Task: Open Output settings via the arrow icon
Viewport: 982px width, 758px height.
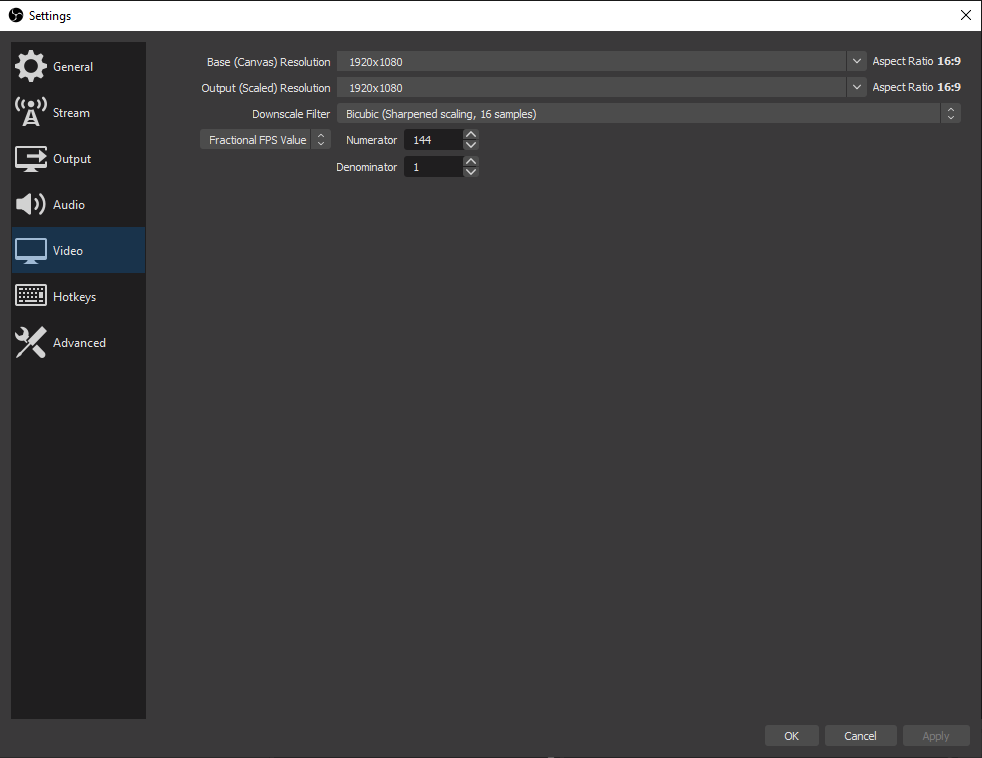Action: 30,158
